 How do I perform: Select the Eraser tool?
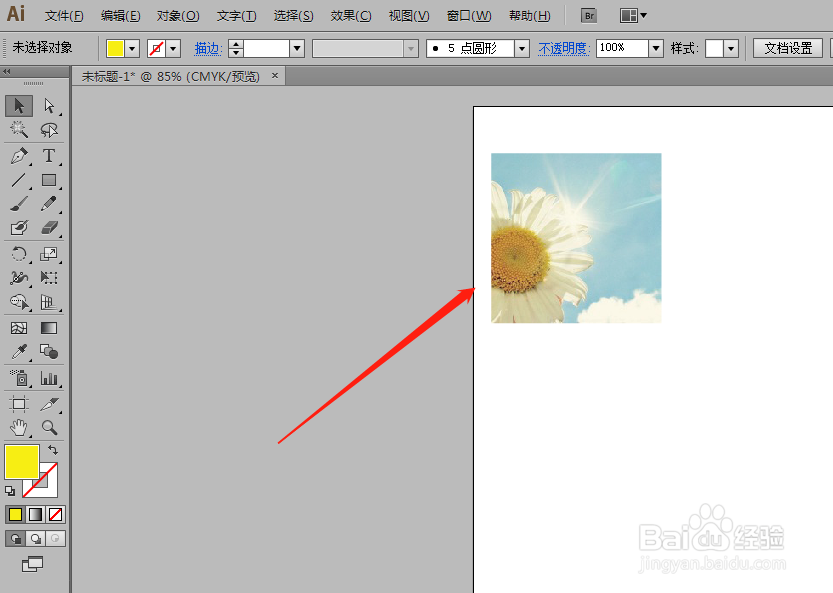49,228
